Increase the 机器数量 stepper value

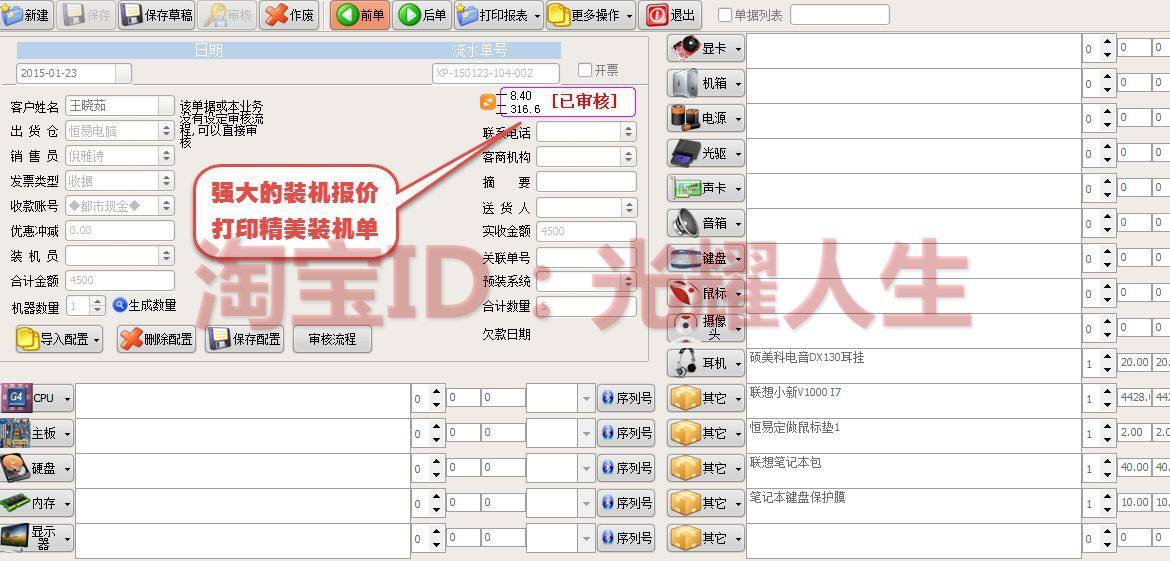pyautogui.click(x=98, y=301)
